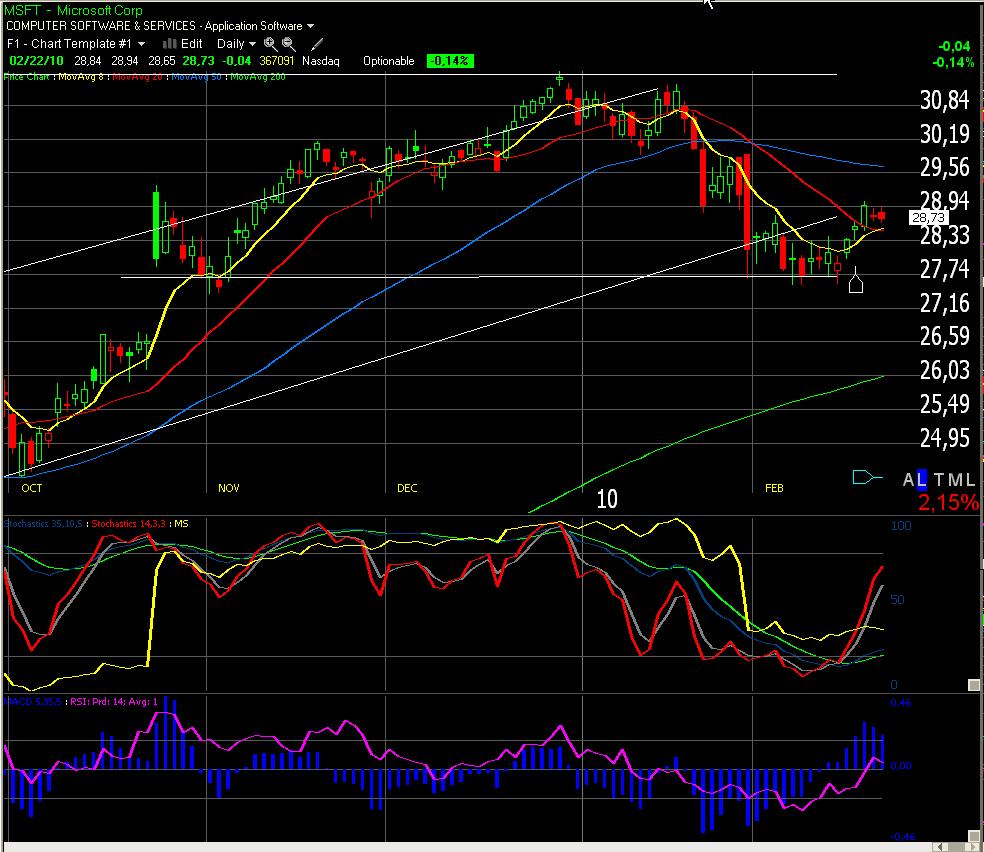
Task: Click the MovAvg 50 legend label
Action: coord(196,77)
